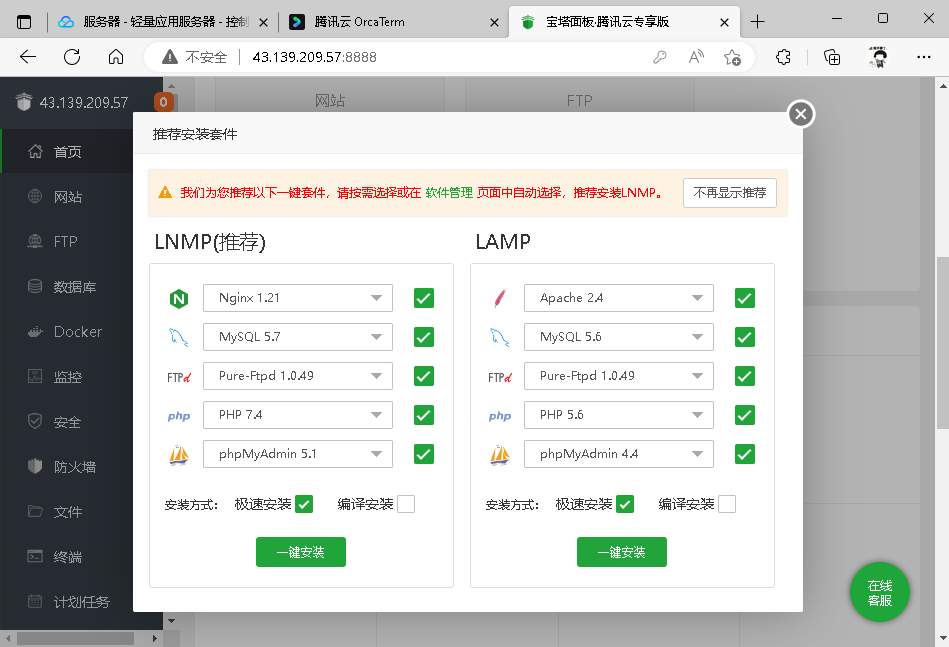Open the 软件管理 link
This screenshot has height=647, width=949.
click(x=449, y=193)
